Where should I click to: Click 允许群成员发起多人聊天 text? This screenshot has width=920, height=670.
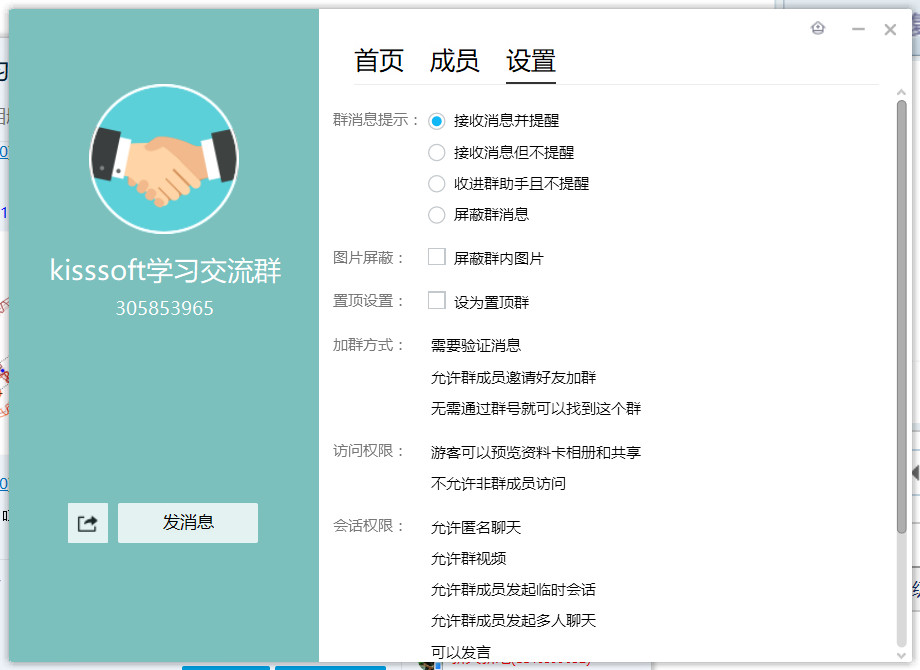[x=513, y=621]
